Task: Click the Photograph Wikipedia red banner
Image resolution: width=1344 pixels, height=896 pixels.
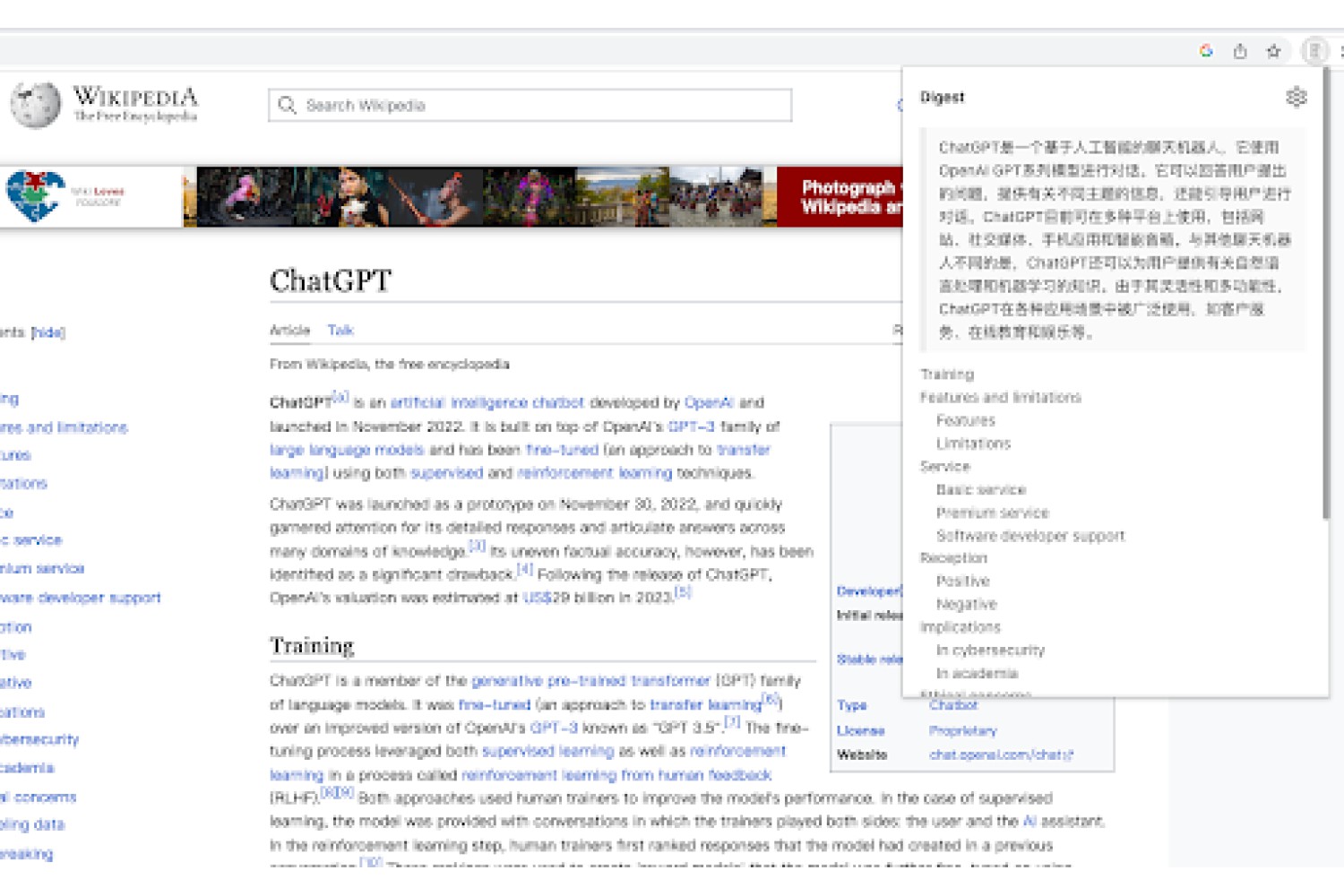Action: coord(840,196)
